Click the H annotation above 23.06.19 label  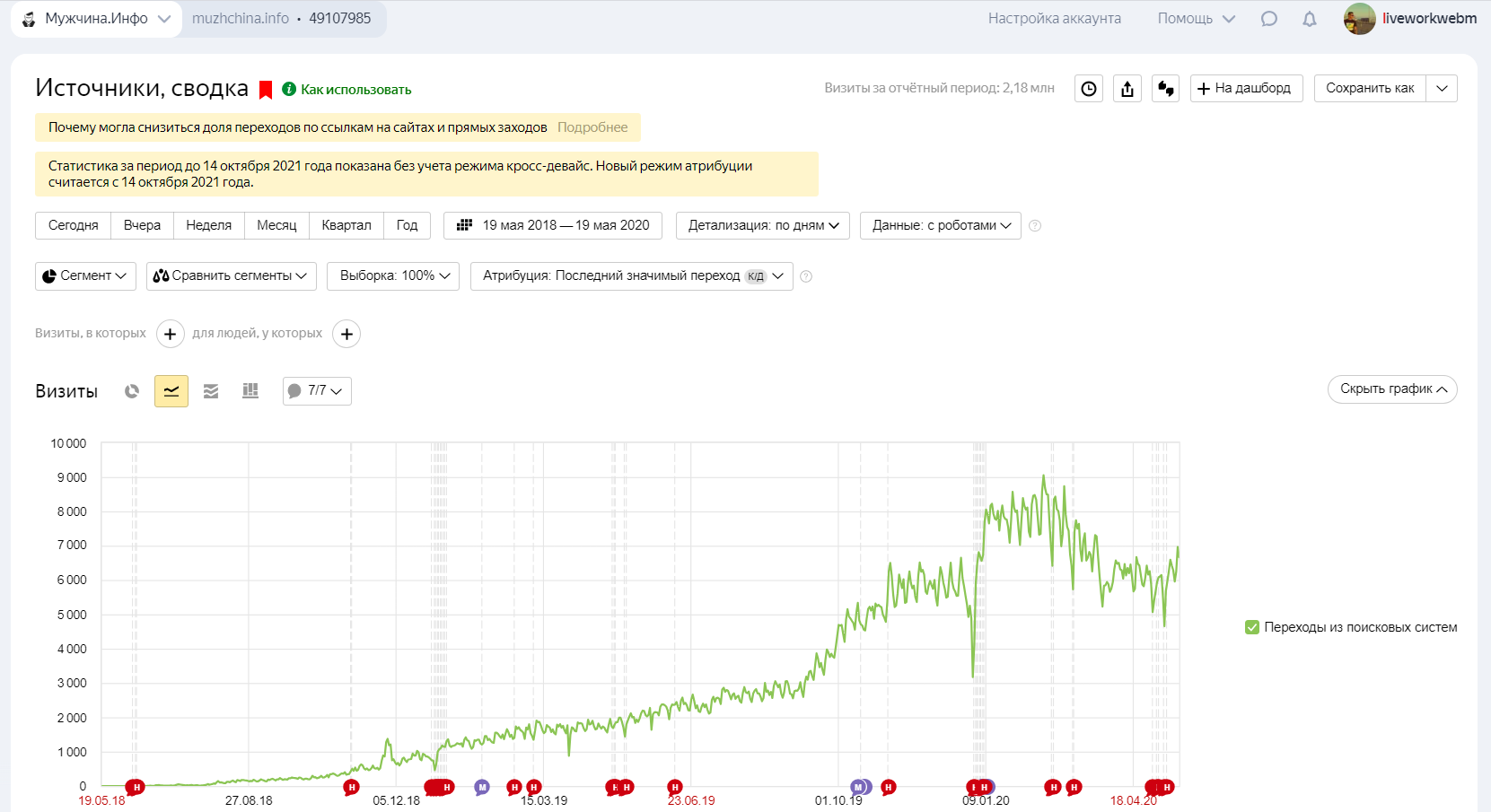coord(675,787)
